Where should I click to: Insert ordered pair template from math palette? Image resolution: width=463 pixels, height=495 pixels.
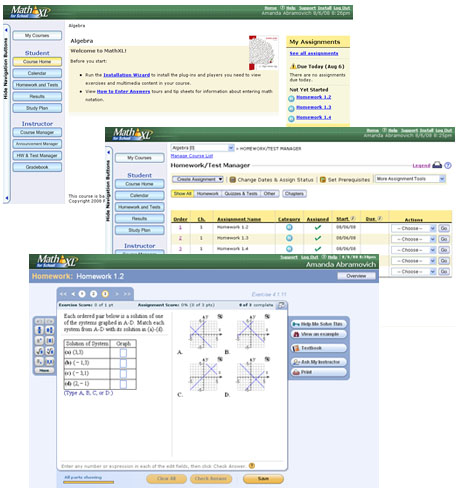point(50,361)
